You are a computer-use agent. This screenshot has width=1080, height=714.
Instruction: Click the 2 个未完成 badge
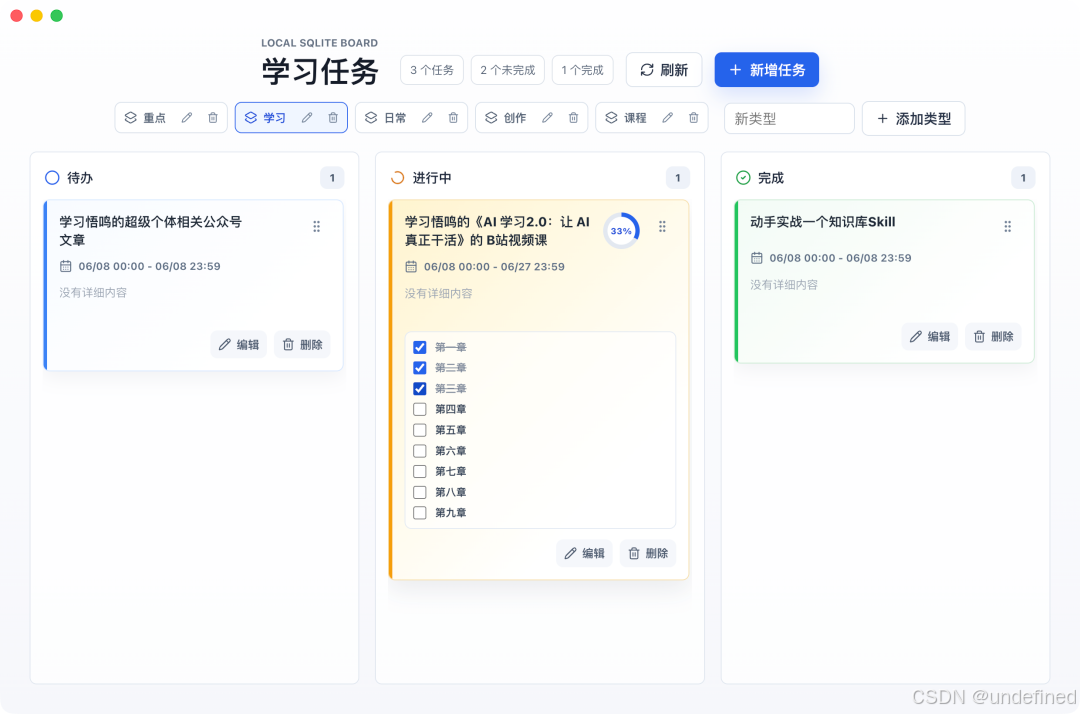point(508,70)
